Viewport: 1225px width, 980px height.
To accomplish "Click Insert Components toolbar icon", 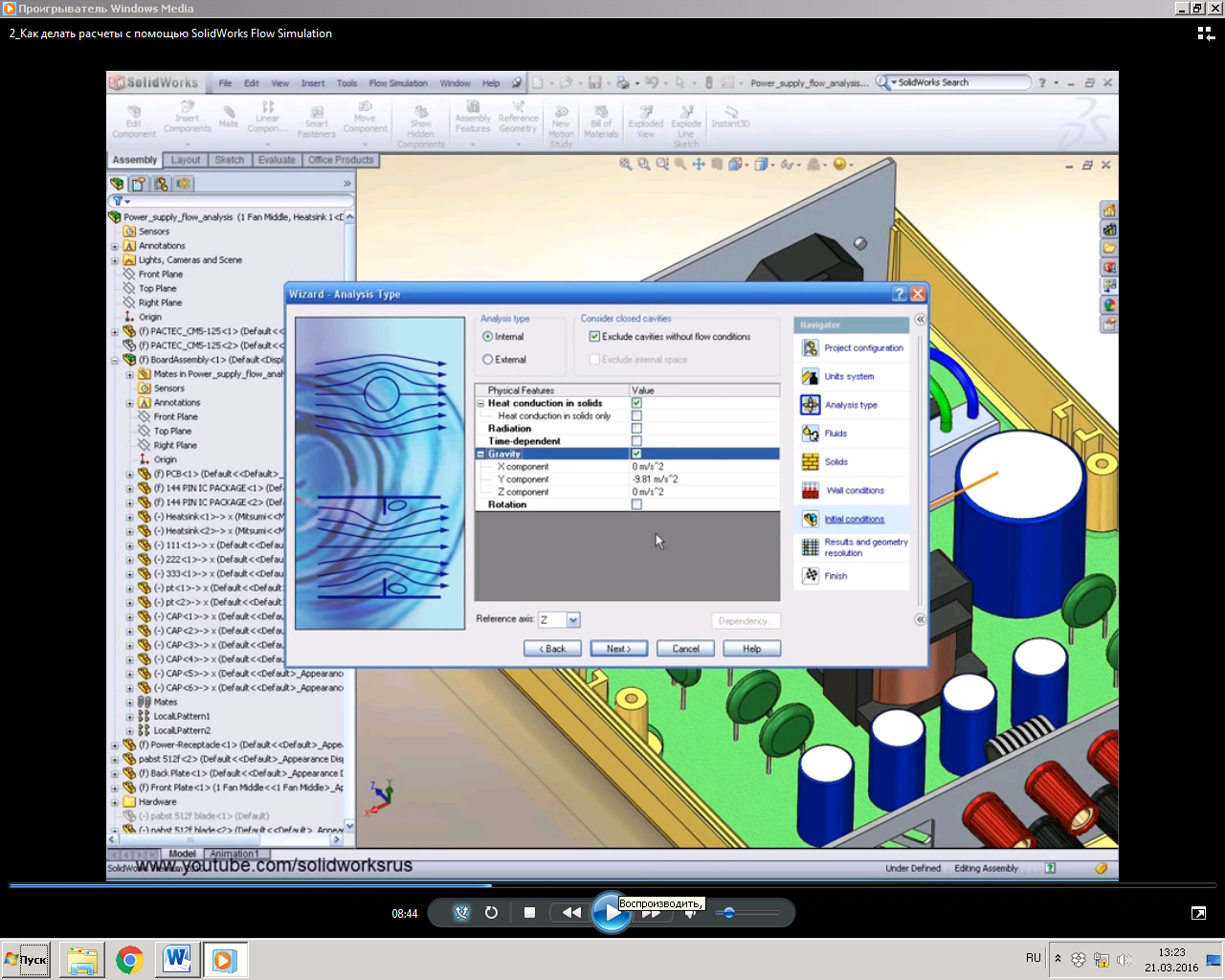I will (x=188, y=118).
